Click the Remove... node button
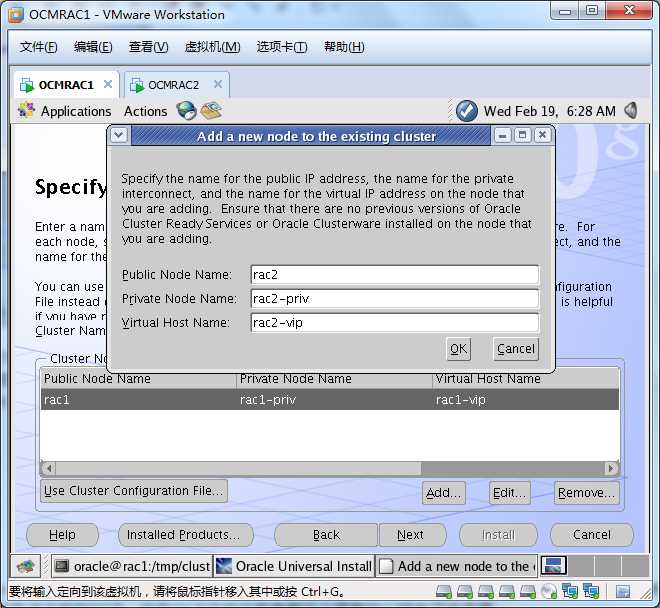 click(x=586, y=493)
